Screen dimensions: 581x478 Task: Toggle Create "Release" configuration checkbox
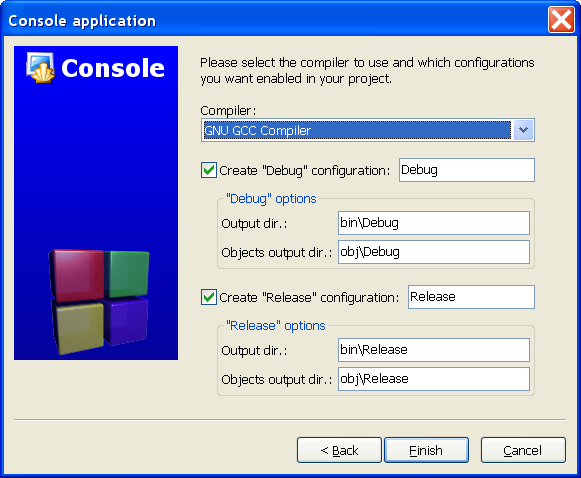(x=209, y=297)
